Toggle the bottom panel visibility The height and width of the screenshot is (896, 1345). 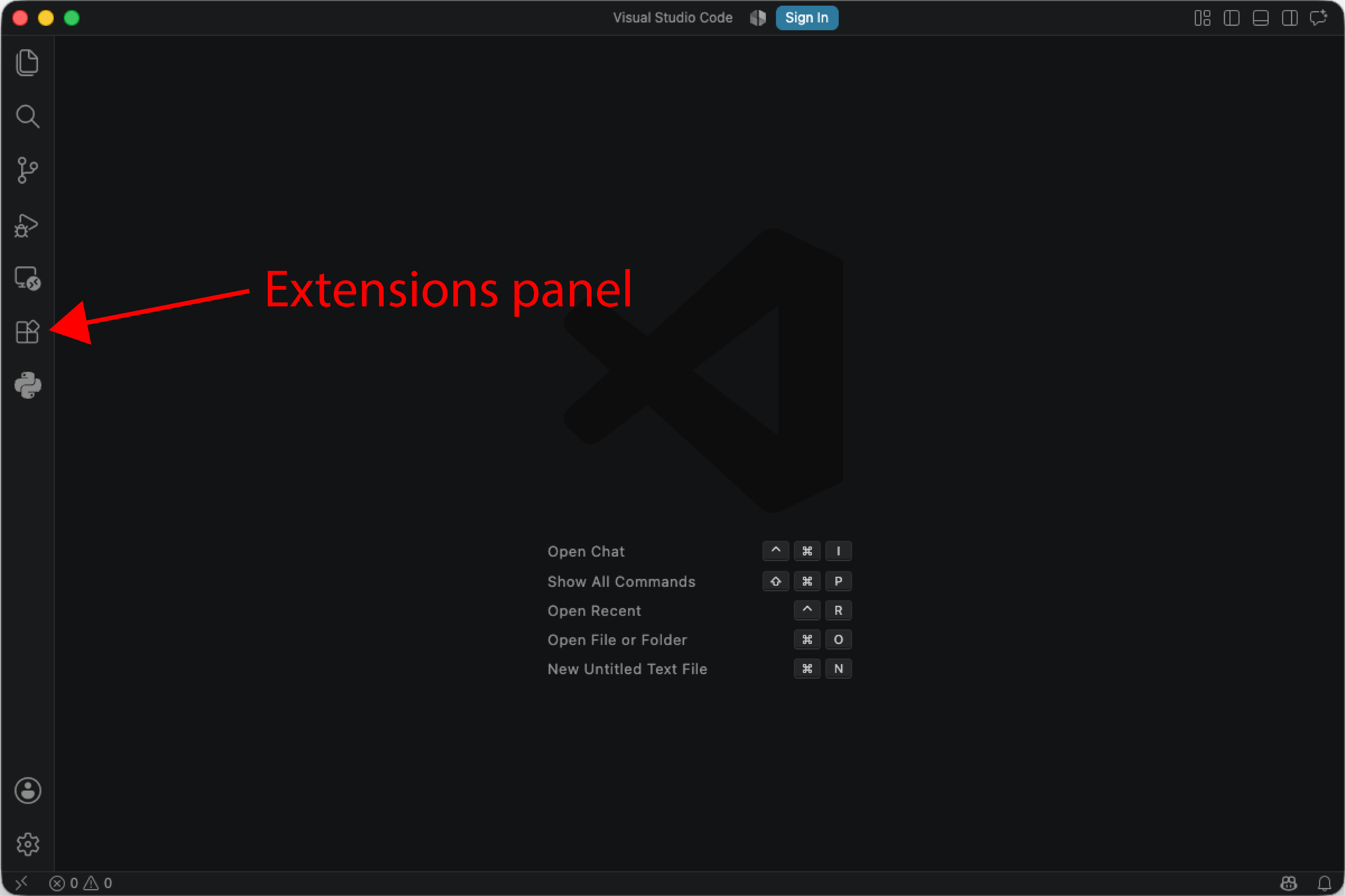click(x=1260, y=18)
